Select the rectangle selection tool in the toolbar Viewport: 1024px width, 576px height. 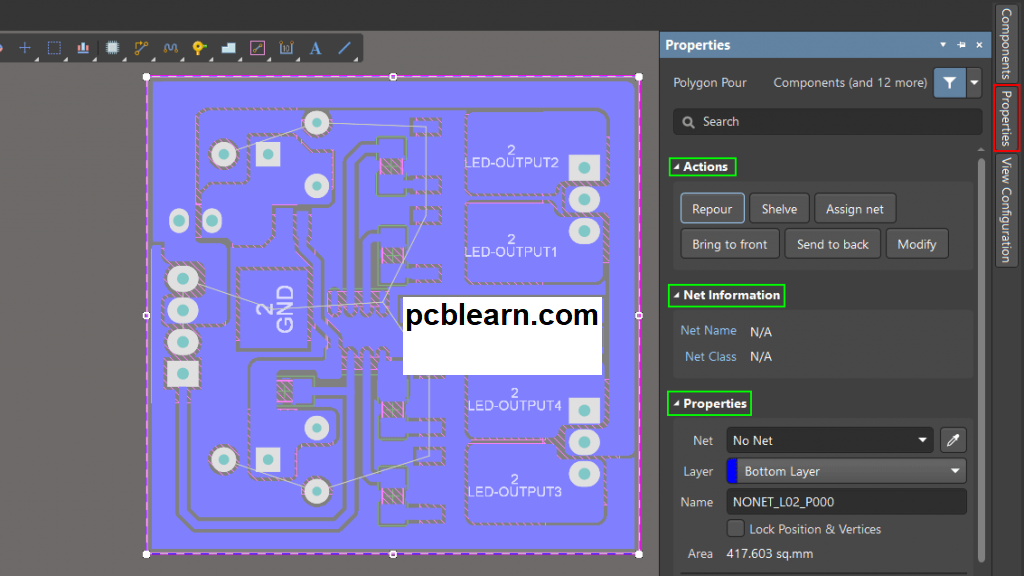(54, 47)
